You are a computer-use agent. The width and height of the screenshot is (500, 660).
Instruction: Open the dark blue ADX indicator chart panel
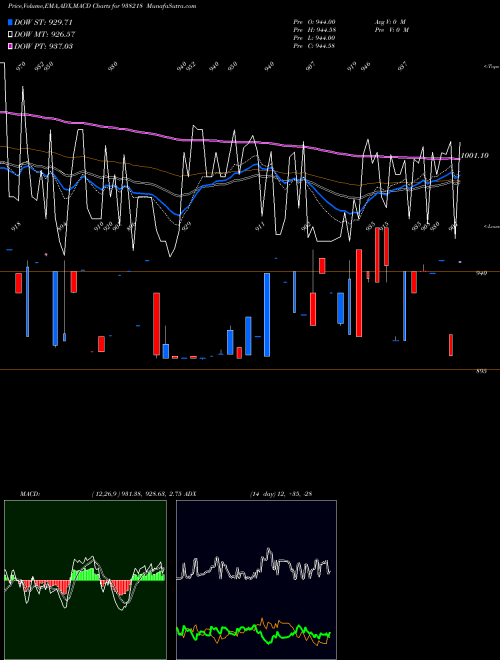(x=256, y=580)
